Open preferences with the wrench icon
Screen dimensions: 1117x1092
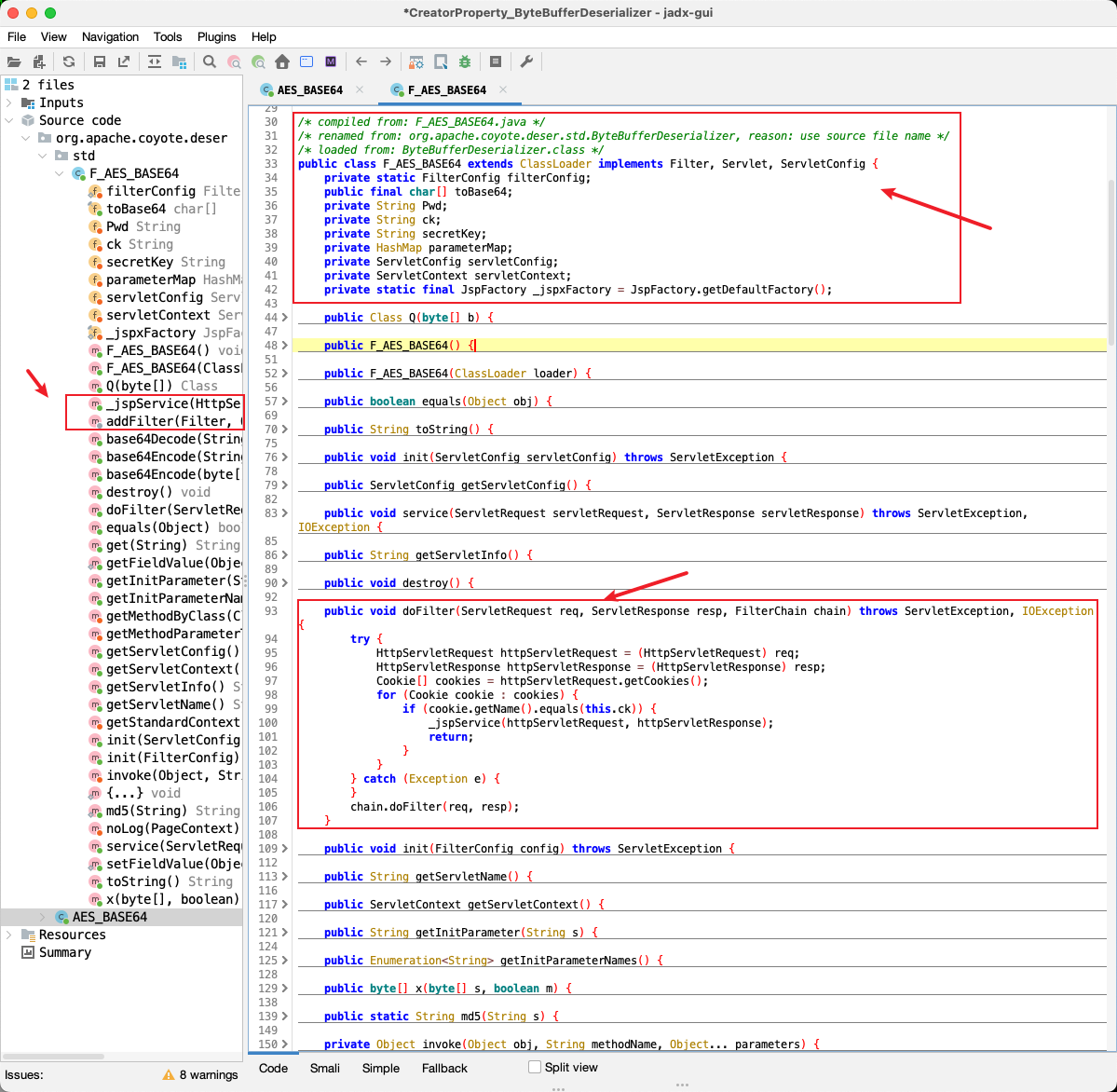(x=526, y=62)
